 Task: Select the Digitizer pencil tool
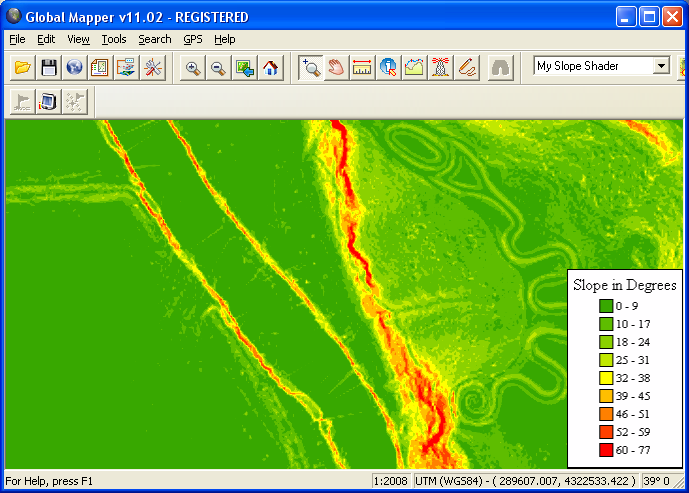coord(467,68)
